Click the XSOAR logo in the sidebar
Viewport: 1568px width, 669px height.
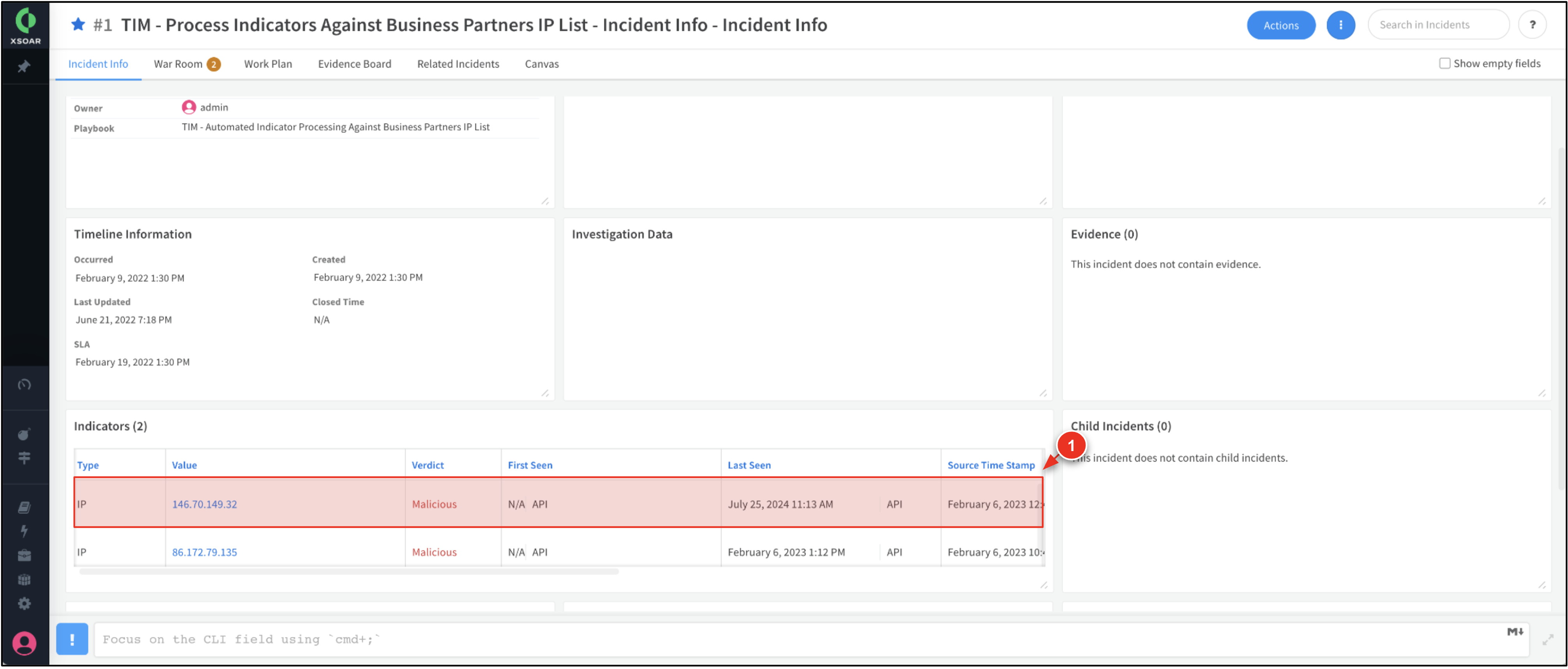click(x=26, y=26)
